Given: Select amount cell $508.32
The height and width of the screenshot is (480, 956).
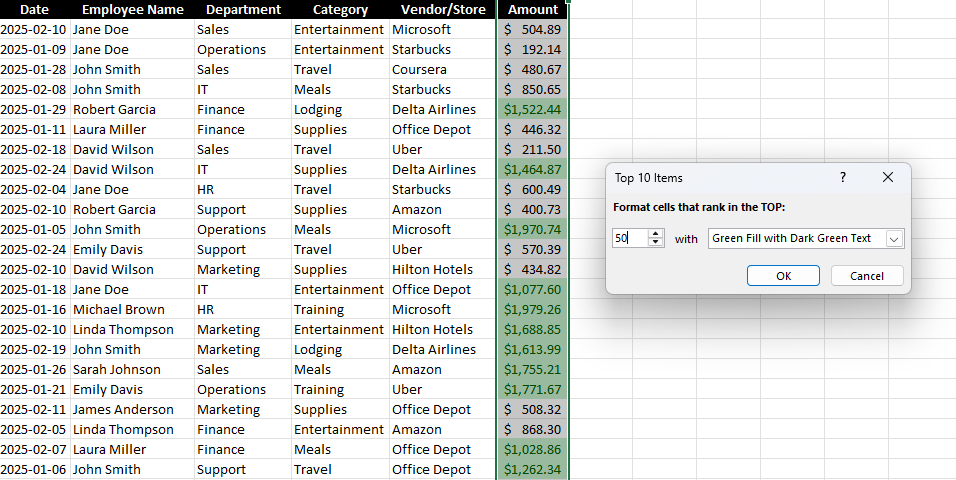Looking at the screenshot, I should coord(533,410).
